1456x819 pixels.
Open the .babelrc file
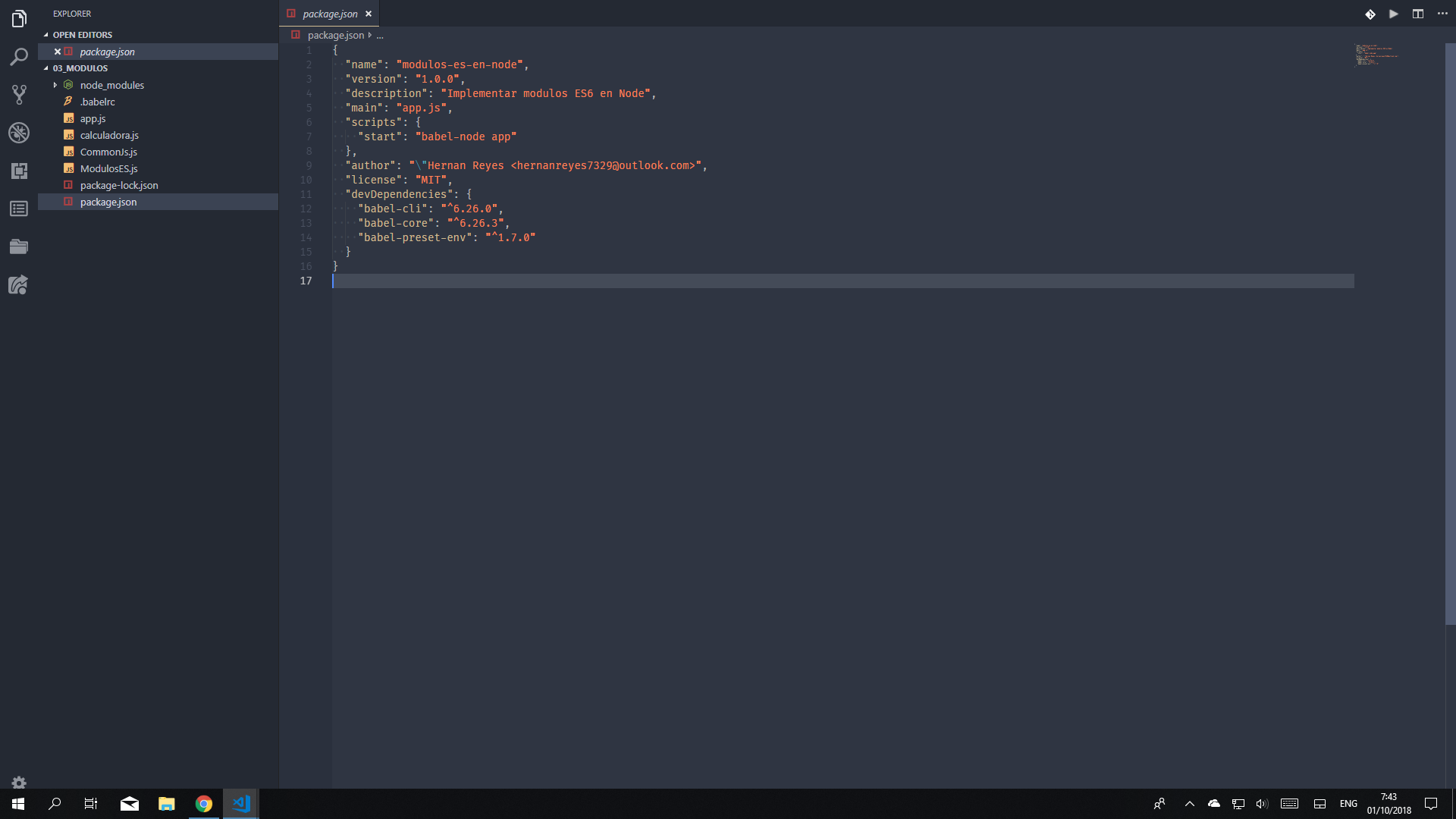coord(98,102)
